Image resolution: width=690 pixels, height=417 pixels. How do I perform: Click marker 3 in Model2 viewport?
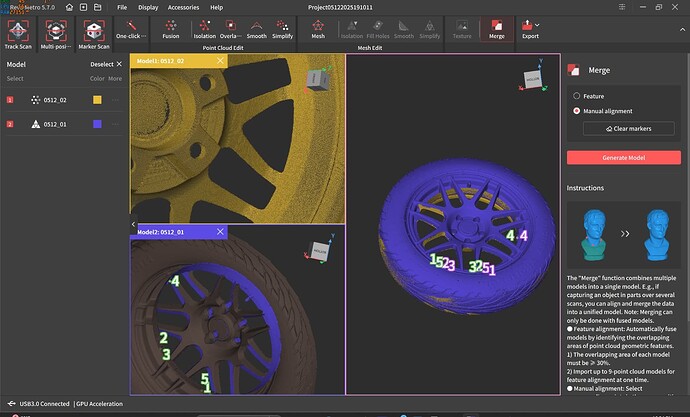[x=166, y=354]
